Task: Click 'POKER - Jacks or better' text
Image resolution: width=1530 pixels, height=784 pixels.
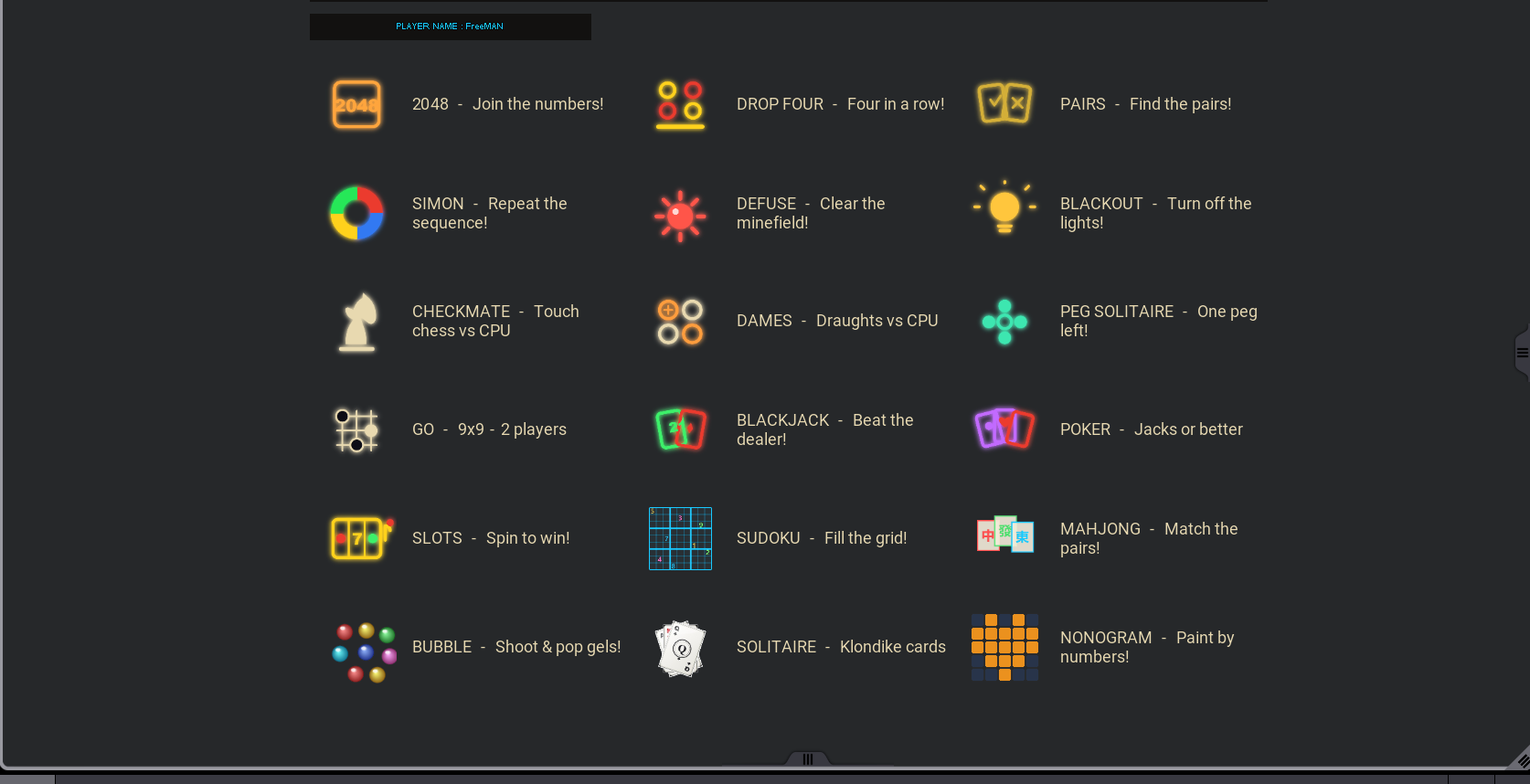Action: tap(1152, 429)
